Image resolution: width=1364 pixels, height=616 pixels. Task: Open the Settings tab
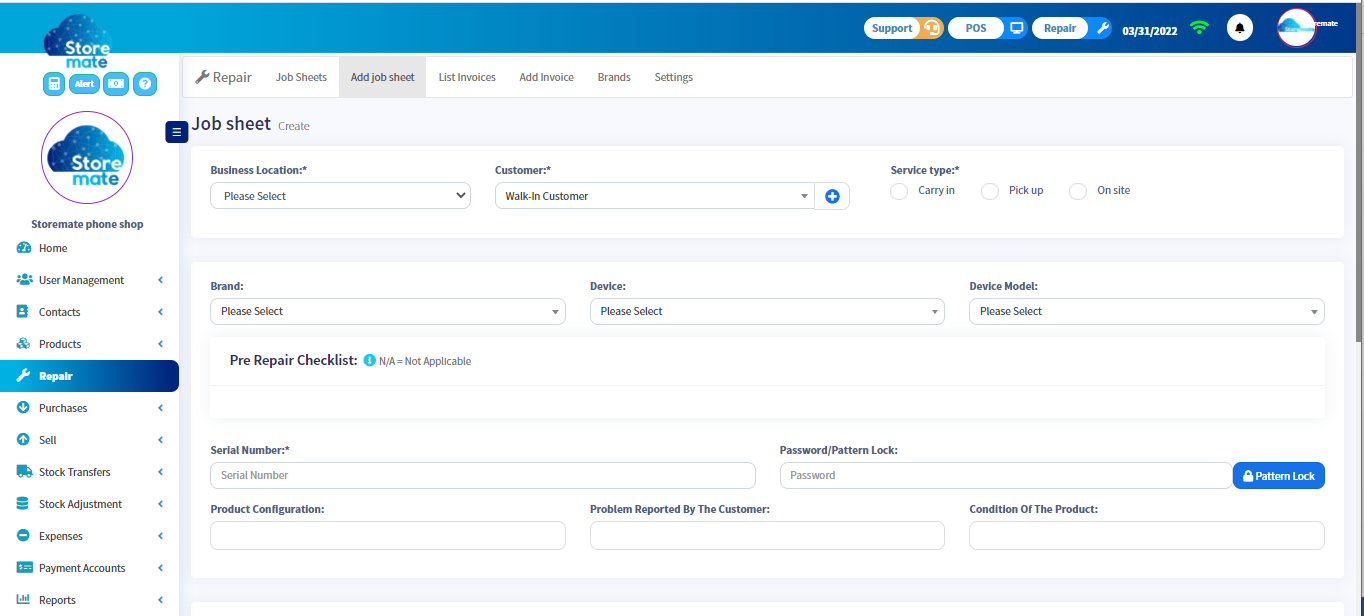pyautogui.click(x=673, y=77)
